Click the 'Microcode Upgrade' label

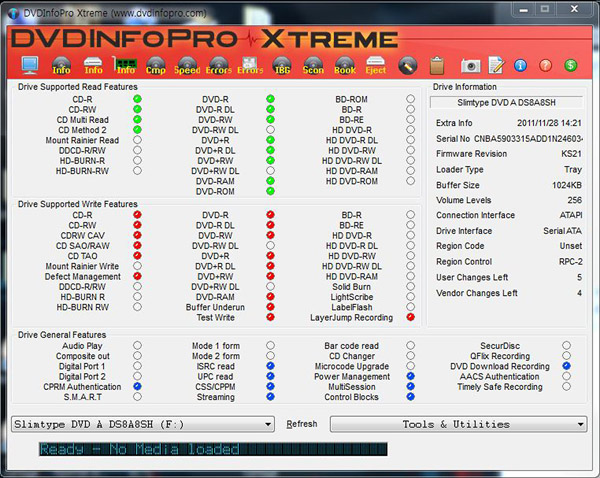coord(352,366)
